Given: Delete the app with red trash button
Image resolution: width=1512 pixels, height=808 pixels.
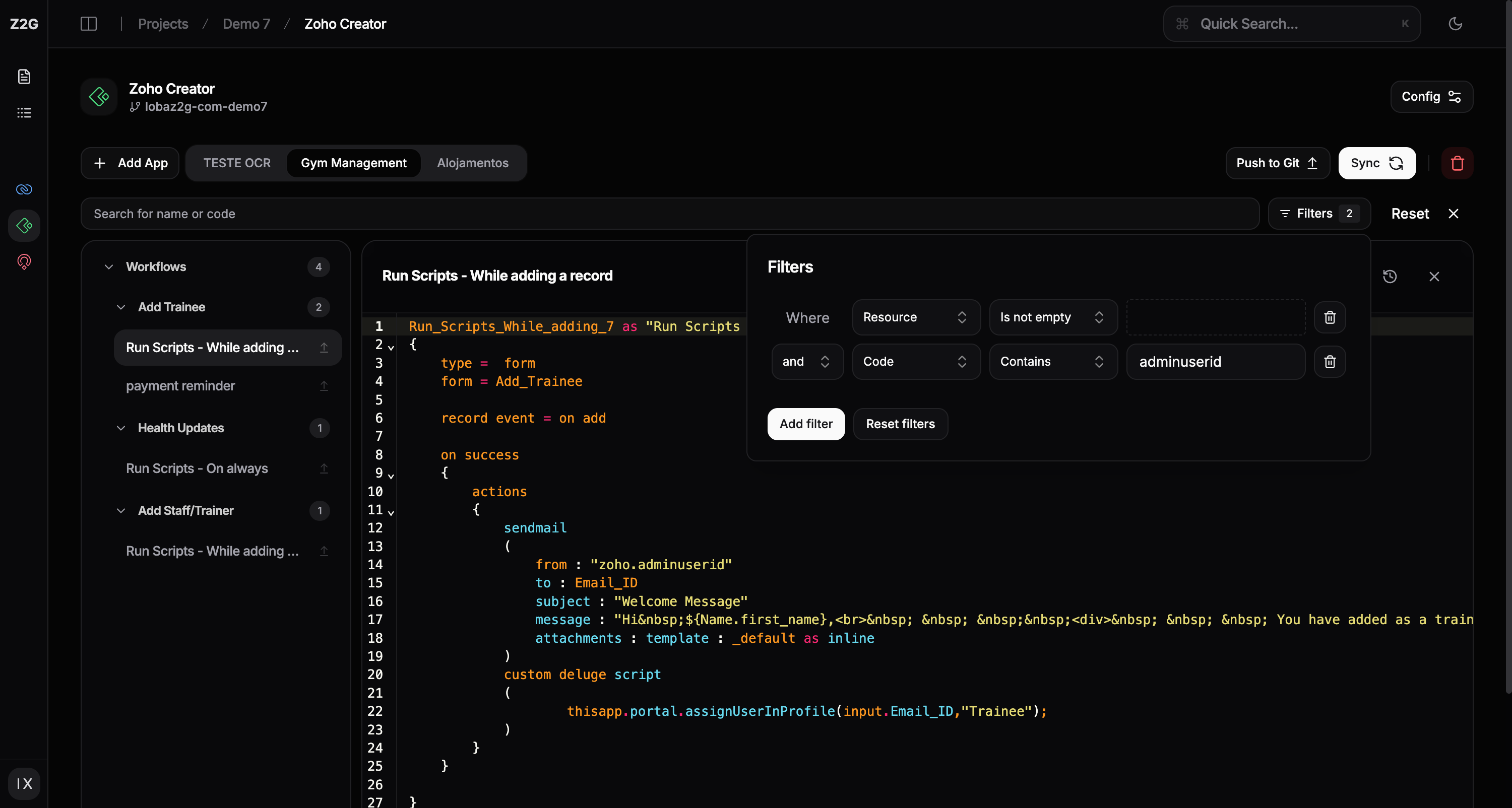Looking at the screenshot, I should 1457,163.
